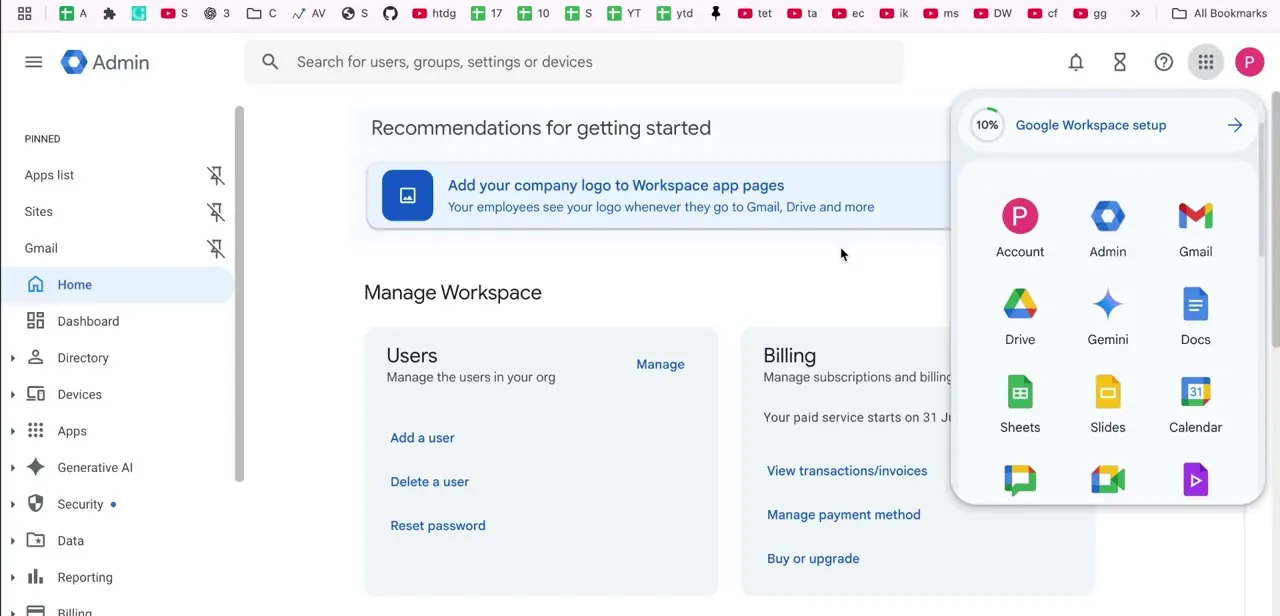The width and height of the screenshot is (1280, 616).
Task: Open Gmail app in launcher
Action: [1196, 229]
